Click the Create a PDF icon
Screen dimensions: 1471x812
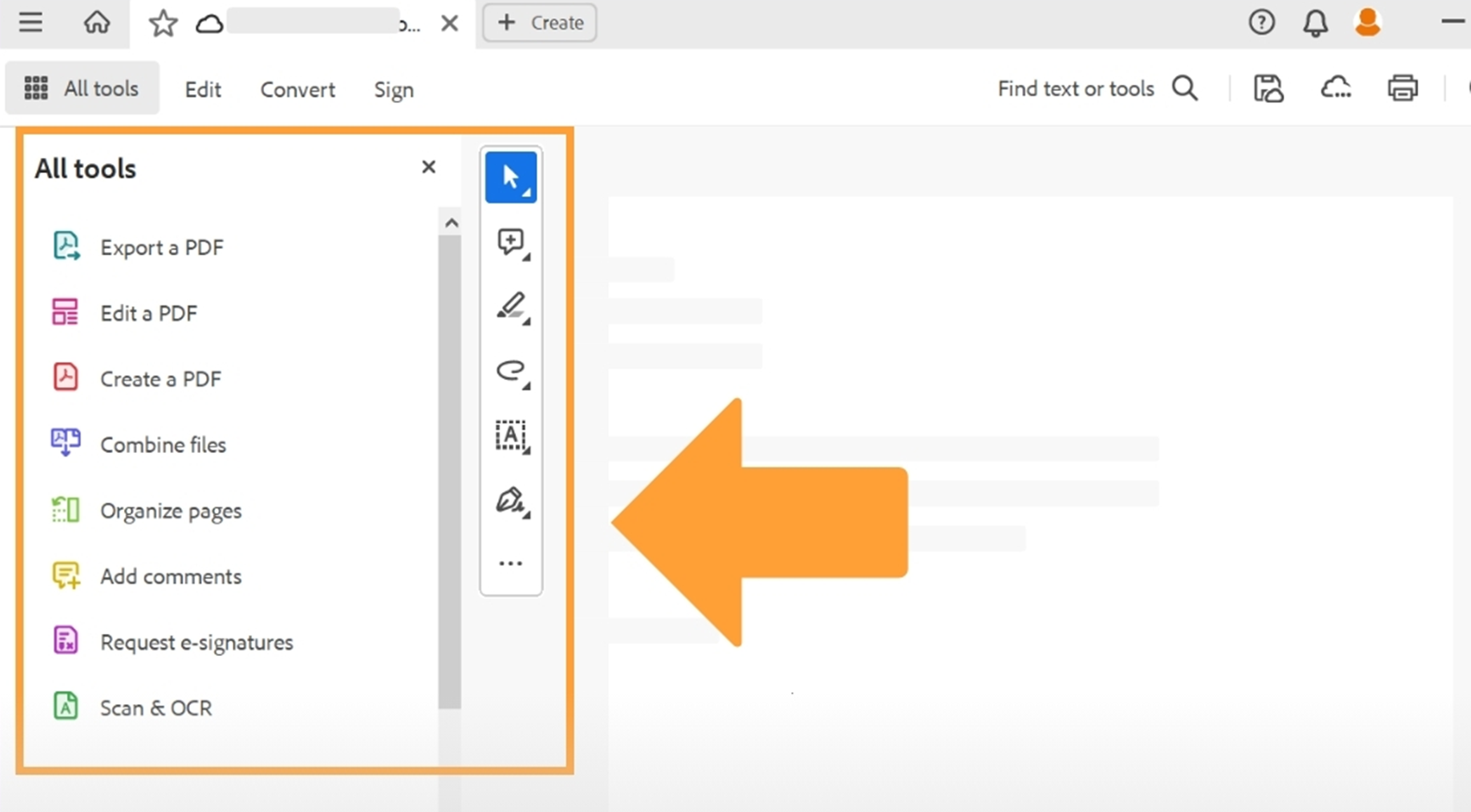(65, 377)
